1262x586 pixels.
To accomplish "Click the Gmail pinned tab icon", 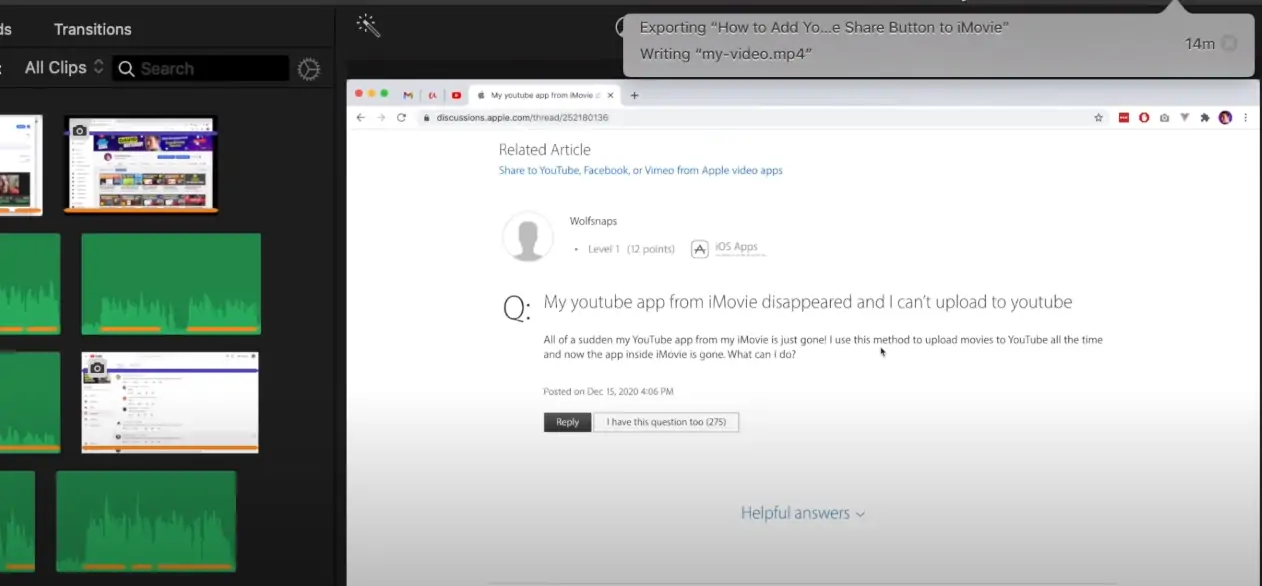I will 408,95.
